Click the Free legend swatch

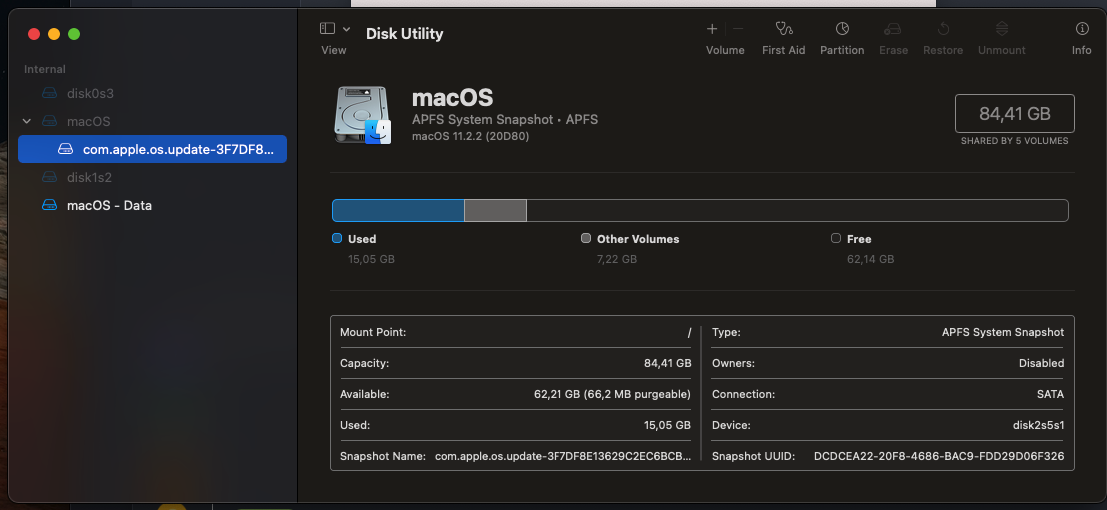coord(836,239)
